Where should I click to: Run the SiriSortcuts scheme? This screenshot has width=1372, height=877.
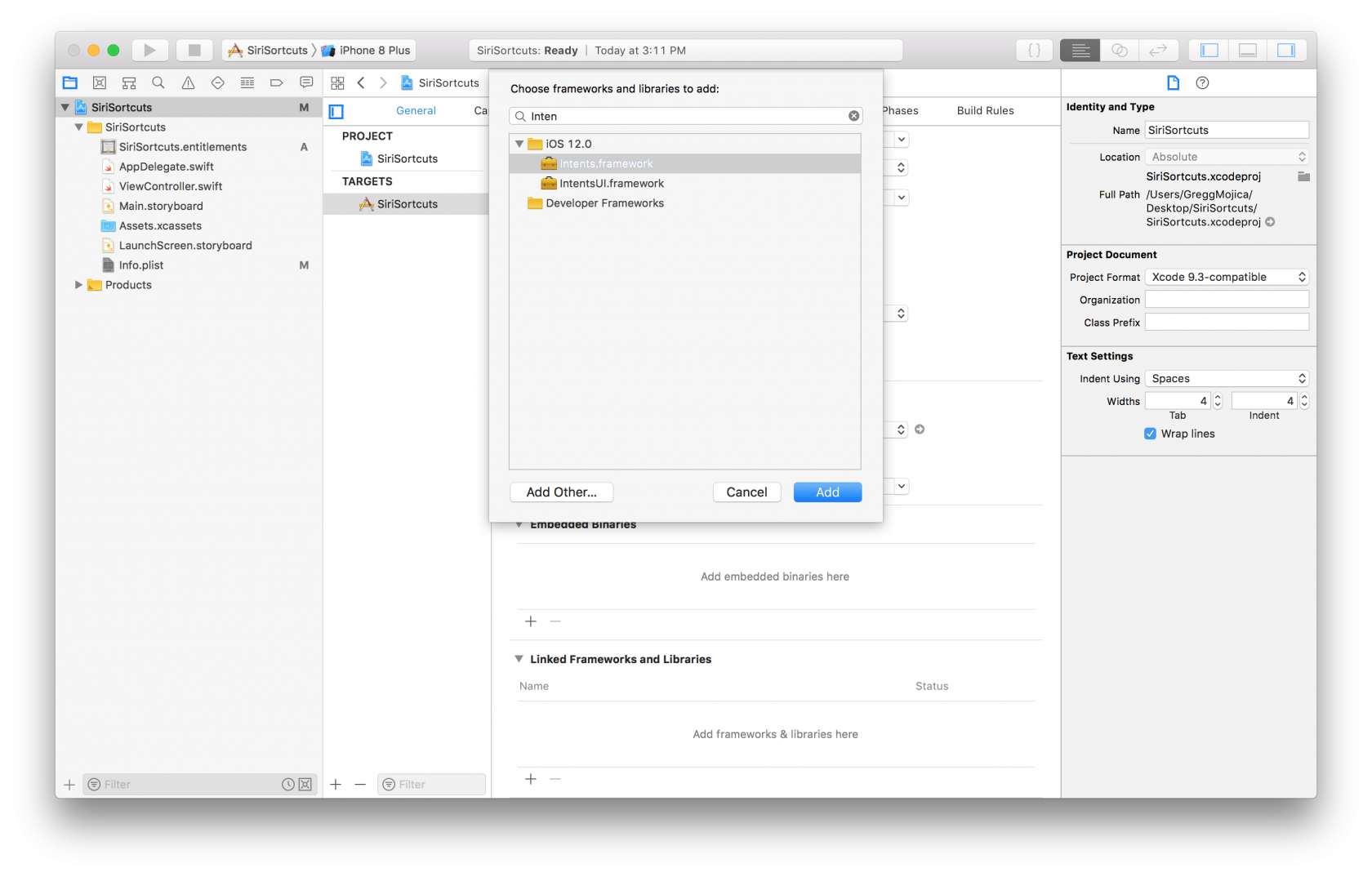[x=149, y=50]
